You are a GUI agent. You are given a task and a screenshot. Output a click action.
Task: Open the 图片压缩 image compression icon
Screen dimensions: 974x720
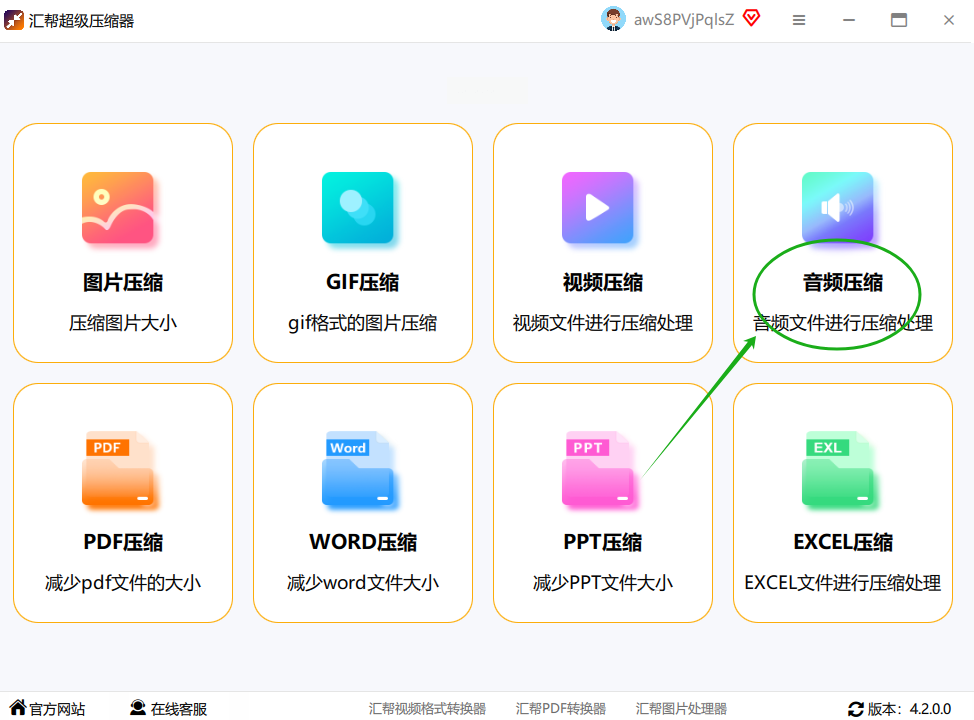(118, 207)
